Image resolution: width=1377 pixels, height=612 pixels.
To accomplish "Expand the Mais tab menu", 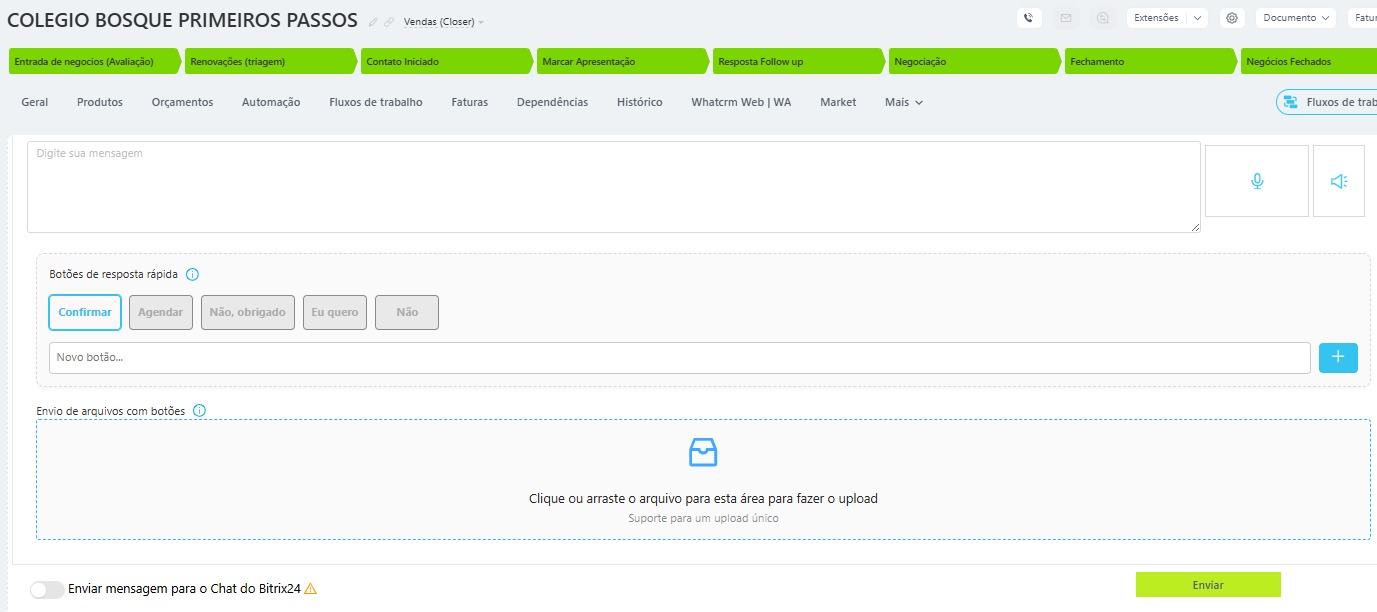I will pos(903,102).
